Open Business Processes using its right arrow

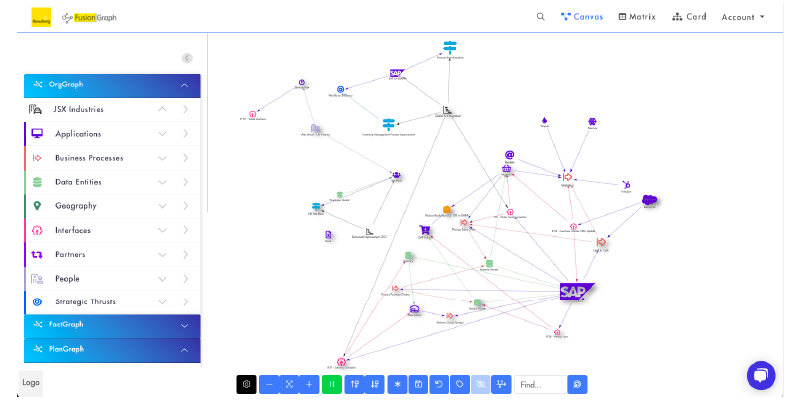[185, 158]
